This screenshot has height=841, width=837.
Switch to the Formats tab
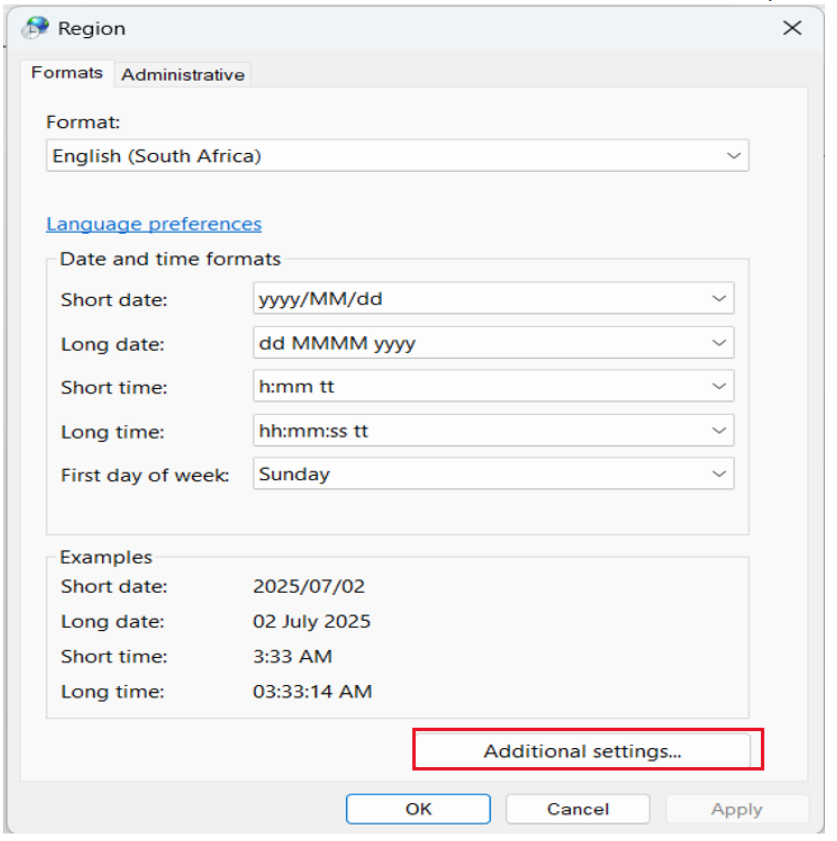[x=67, y=73]
